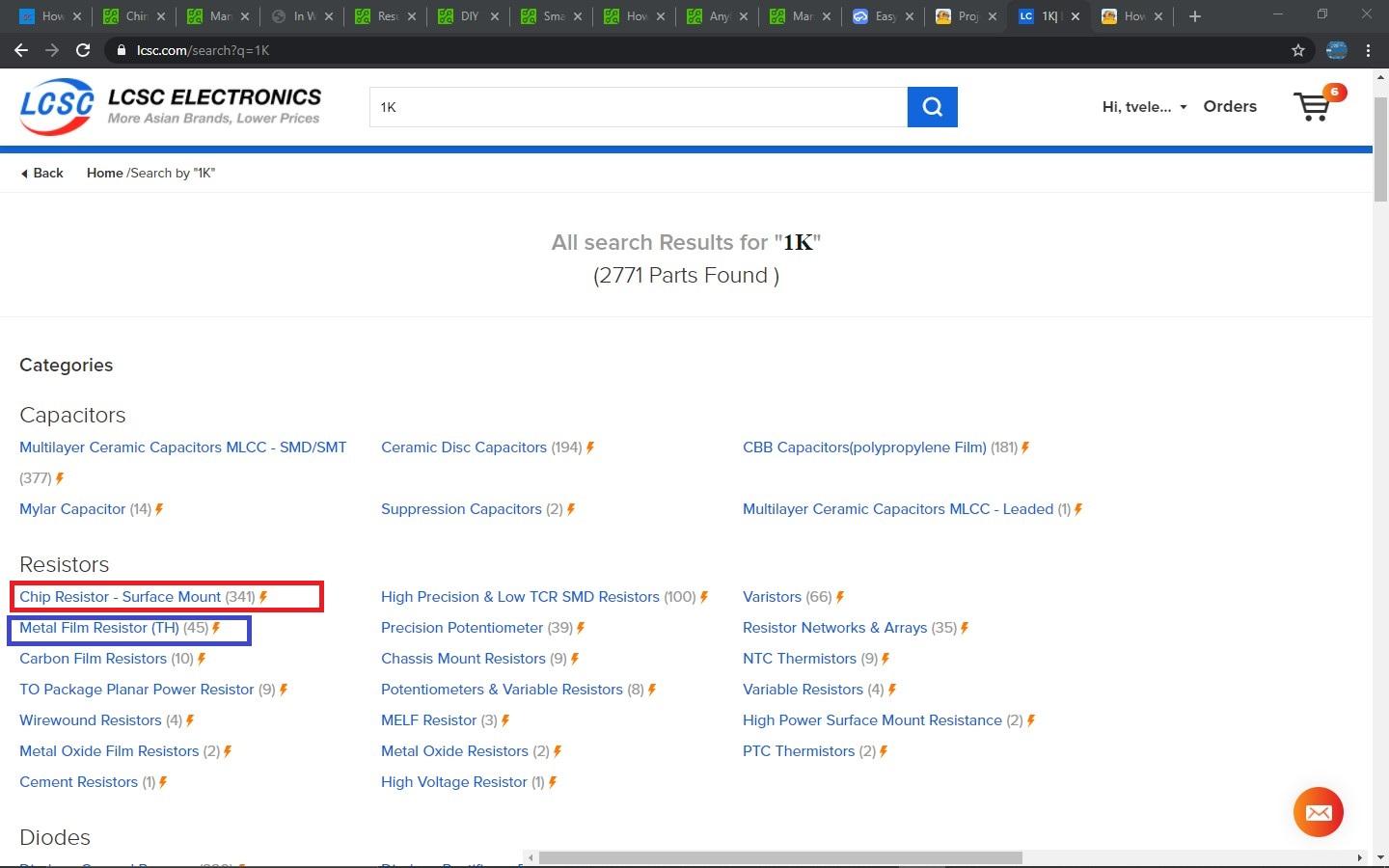Click lightning icon beside Ceramic Disc Capacitors

590,448
